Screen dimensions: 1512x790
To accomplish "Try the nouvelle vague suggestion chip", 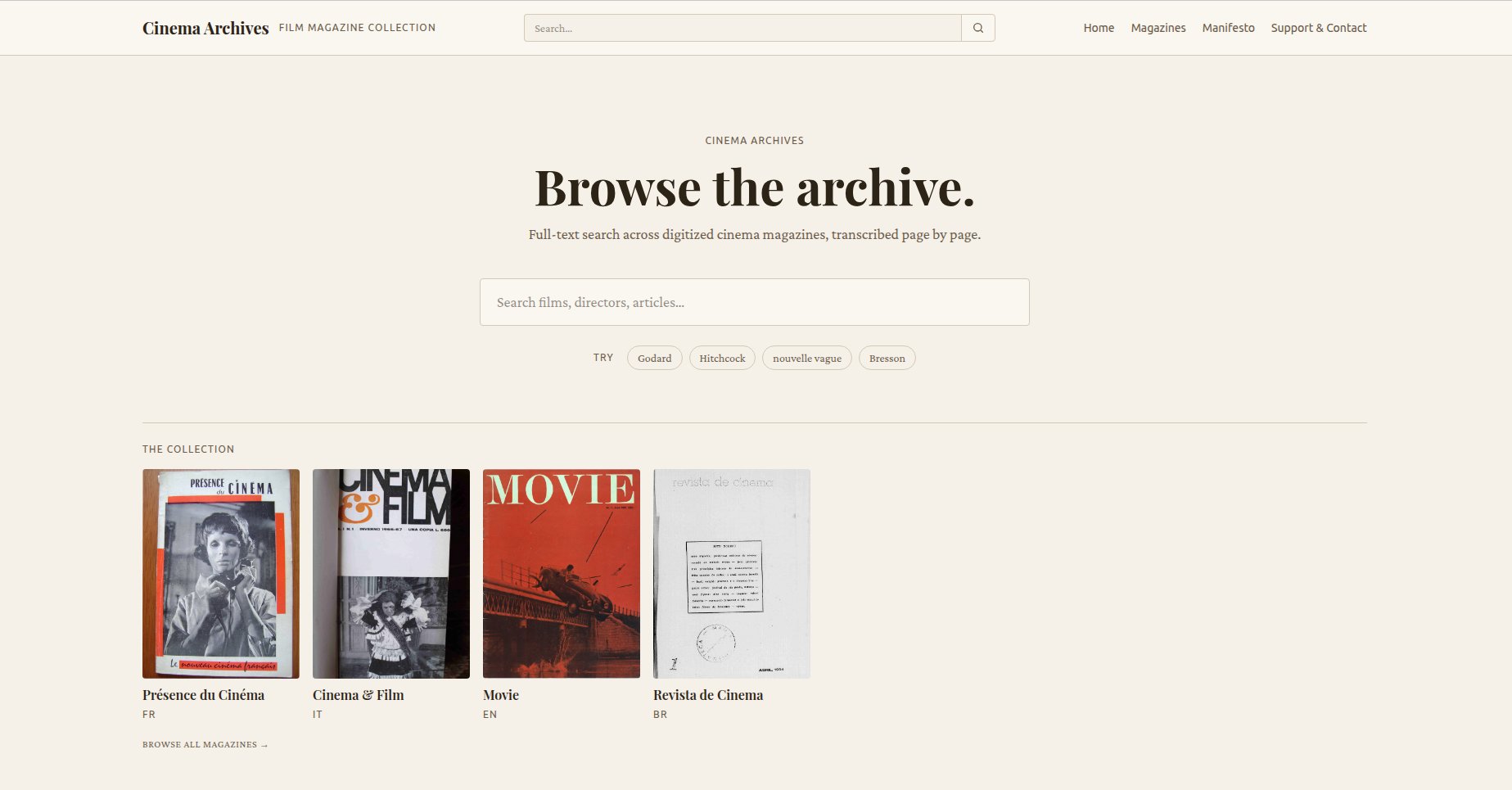I will click(x=807, y=358).
